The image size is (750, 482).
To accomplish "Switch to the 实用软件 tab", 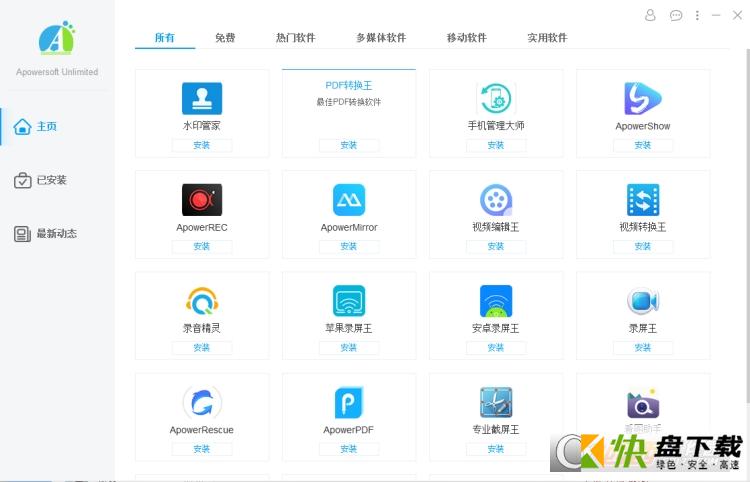I will (547, 38).
